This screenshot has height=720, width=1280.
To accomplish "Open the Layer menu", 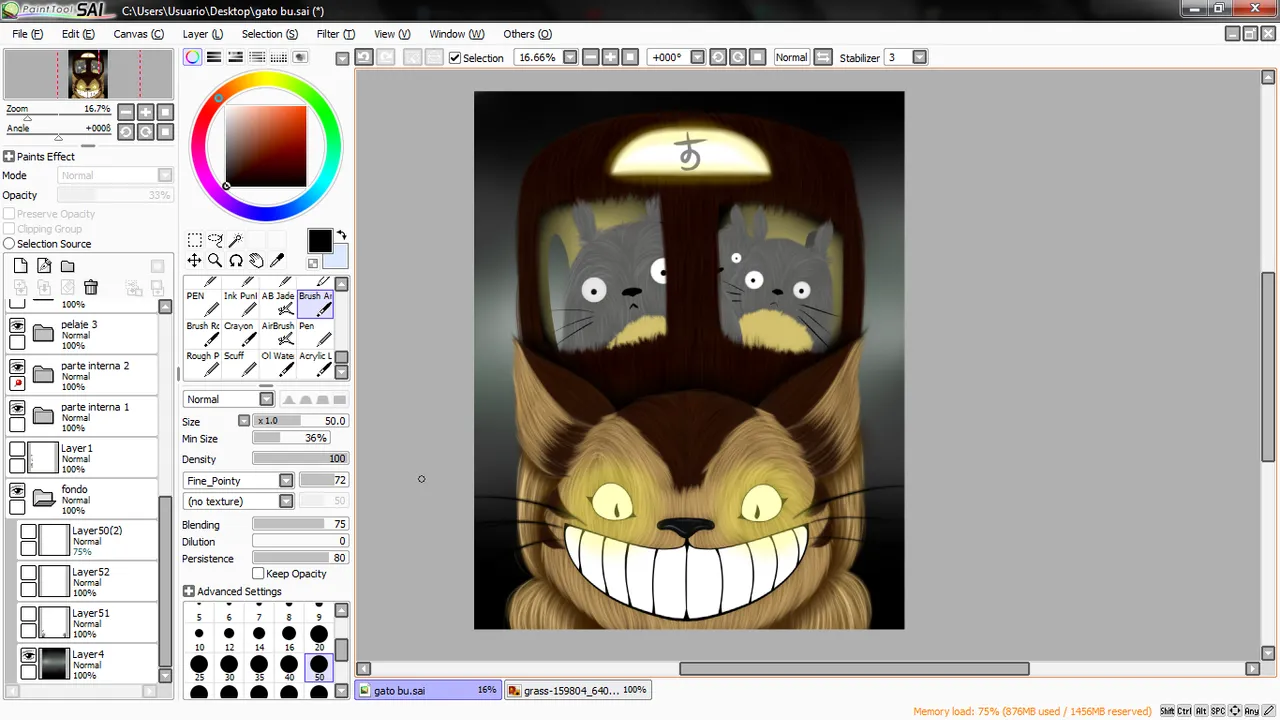I will coord(202,34).
